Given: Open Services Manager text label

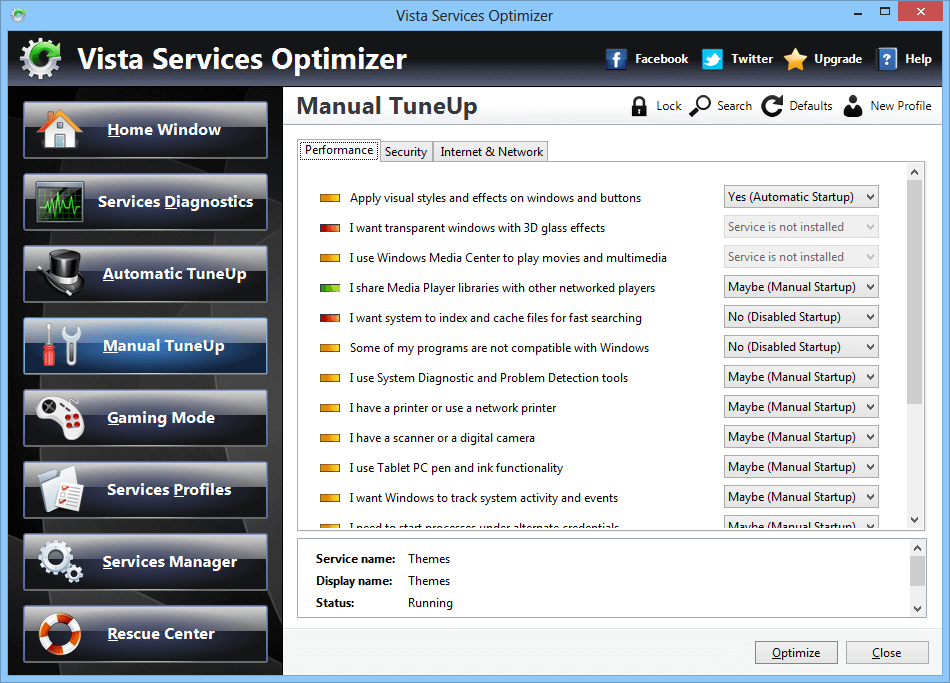Looking at the screenshot, I should pos(170,562).
